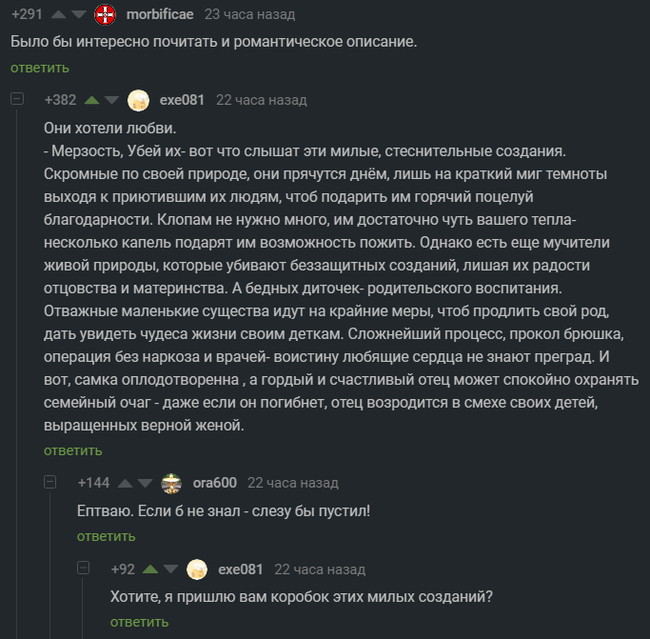Upvote ora600's comment
Screen dimensions: 650x639
click(x=126, y=483)
